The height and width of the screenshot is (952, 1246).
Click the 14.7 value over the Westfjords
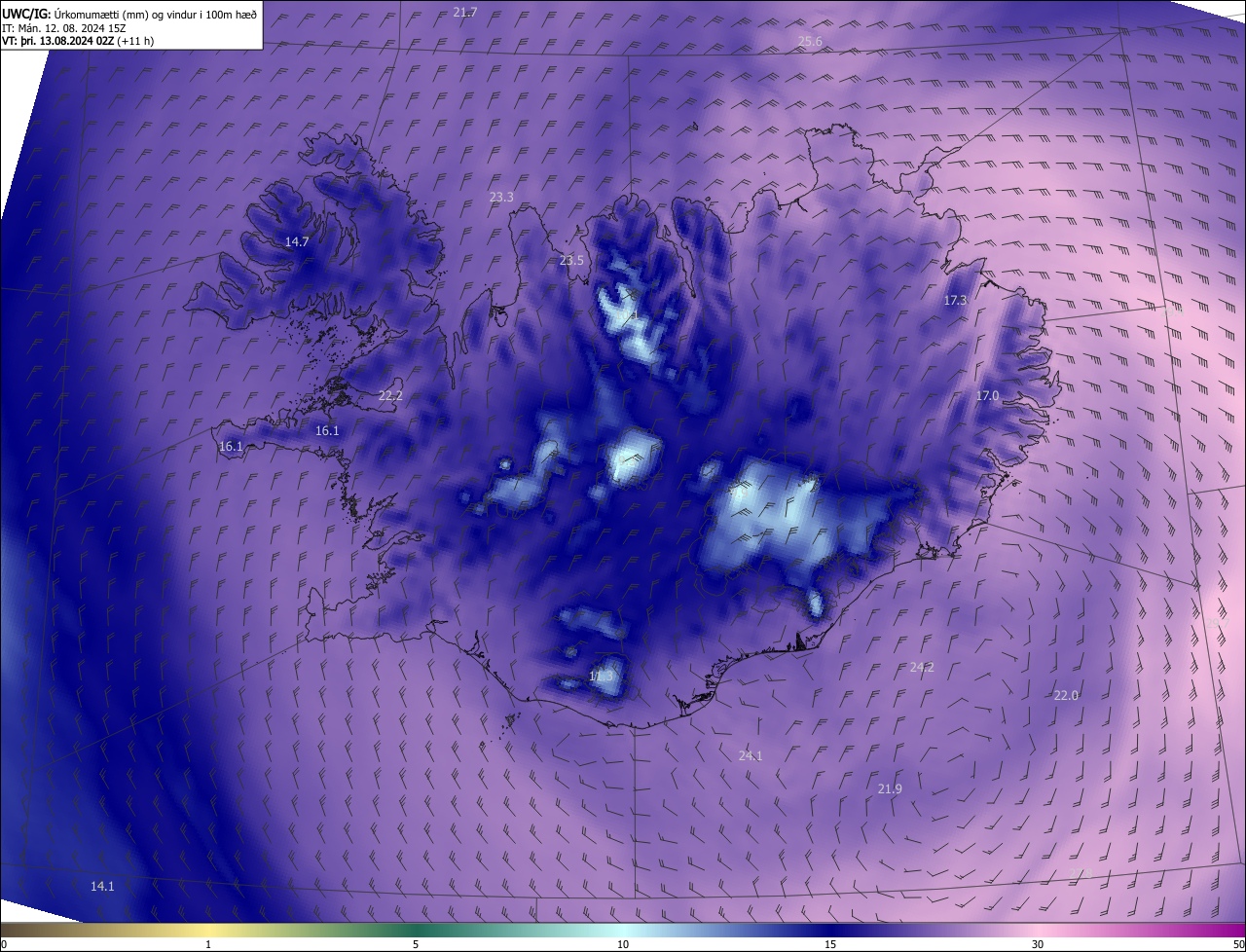click(x=297, y=241)
